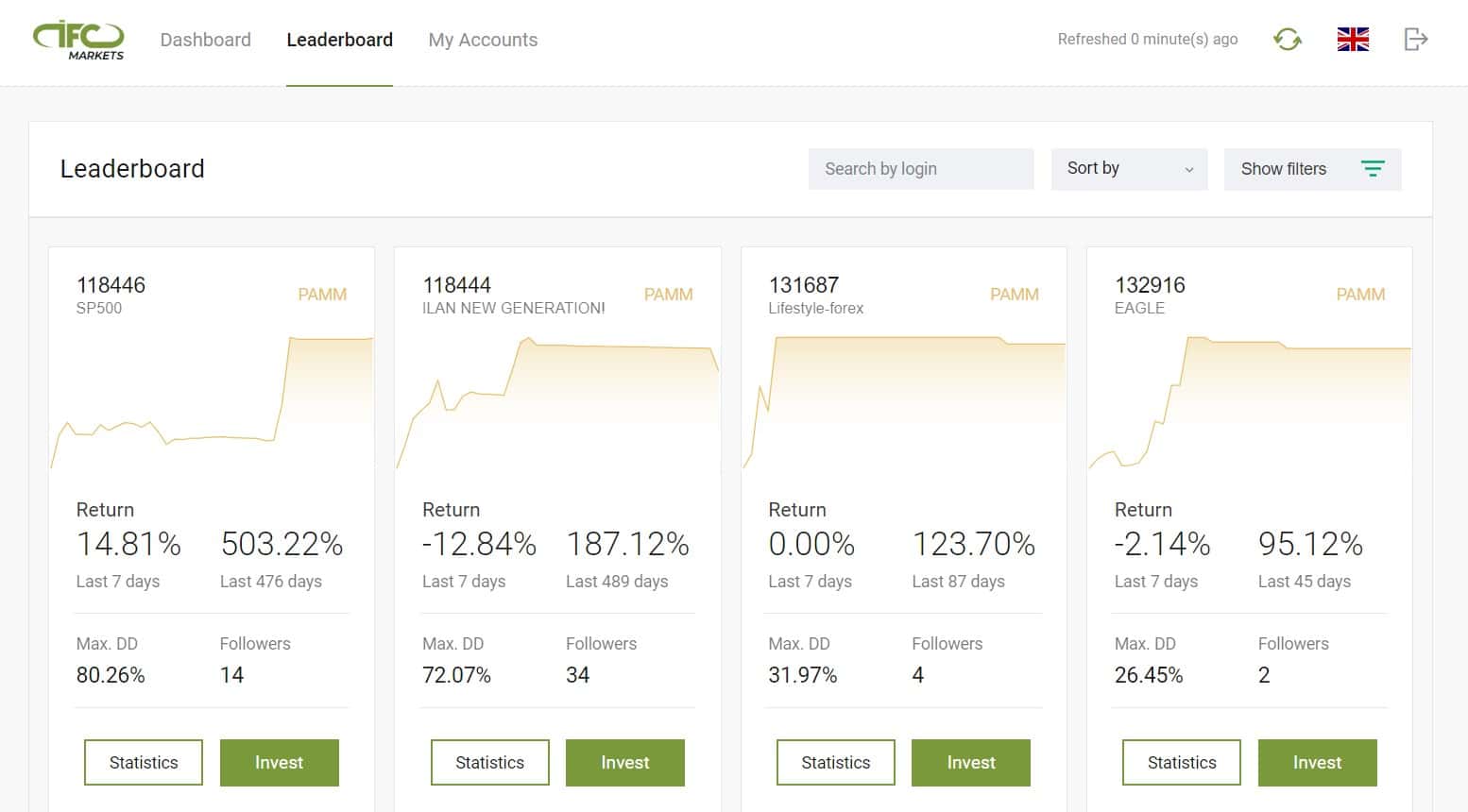The height and width of the screenshot is (812, 1468).
Task: Open the UK flag language selector
Action: 1353,40
